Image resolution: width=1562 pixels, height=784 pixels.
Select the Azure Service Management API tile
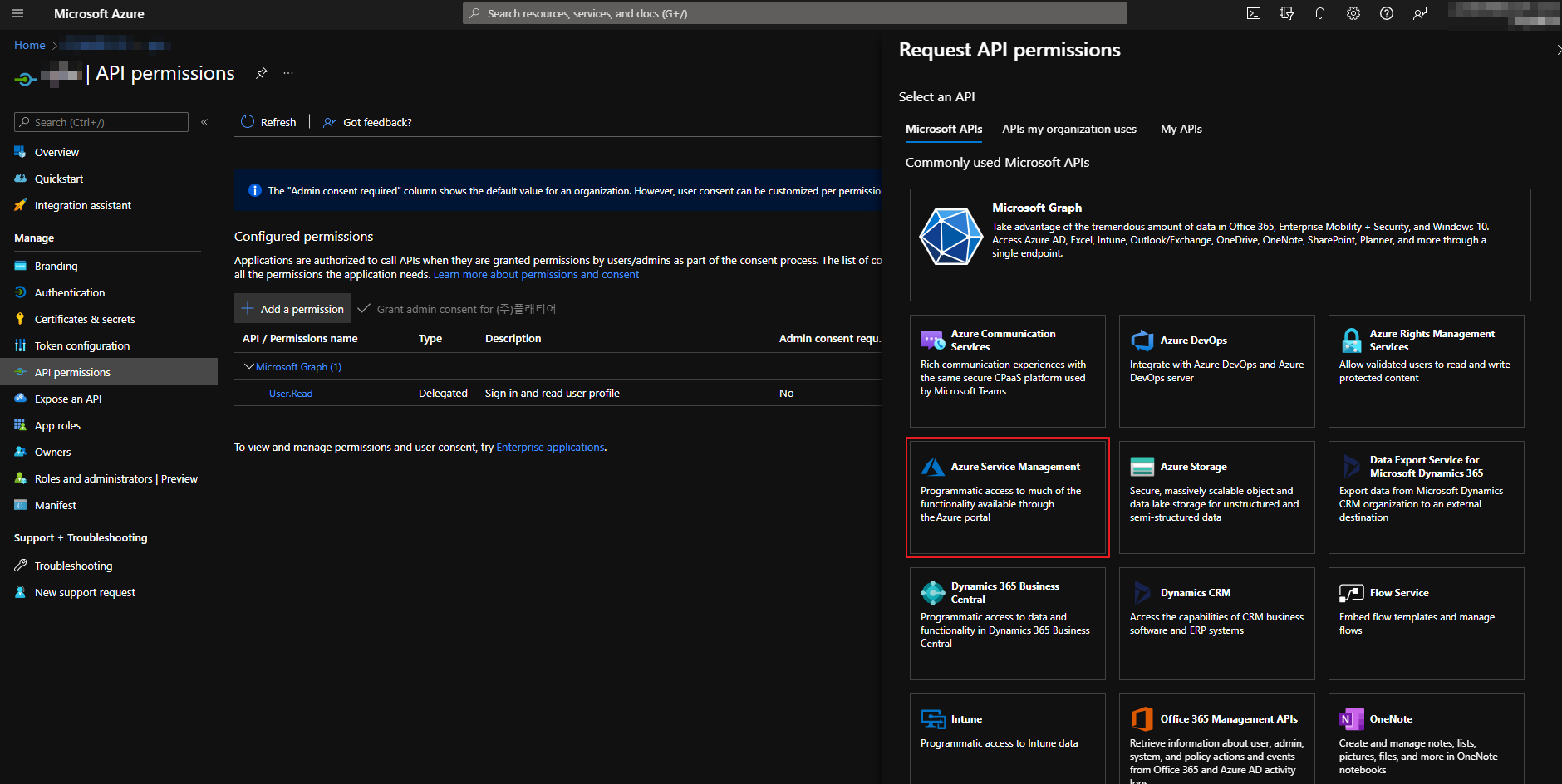tap(1007, 497)
